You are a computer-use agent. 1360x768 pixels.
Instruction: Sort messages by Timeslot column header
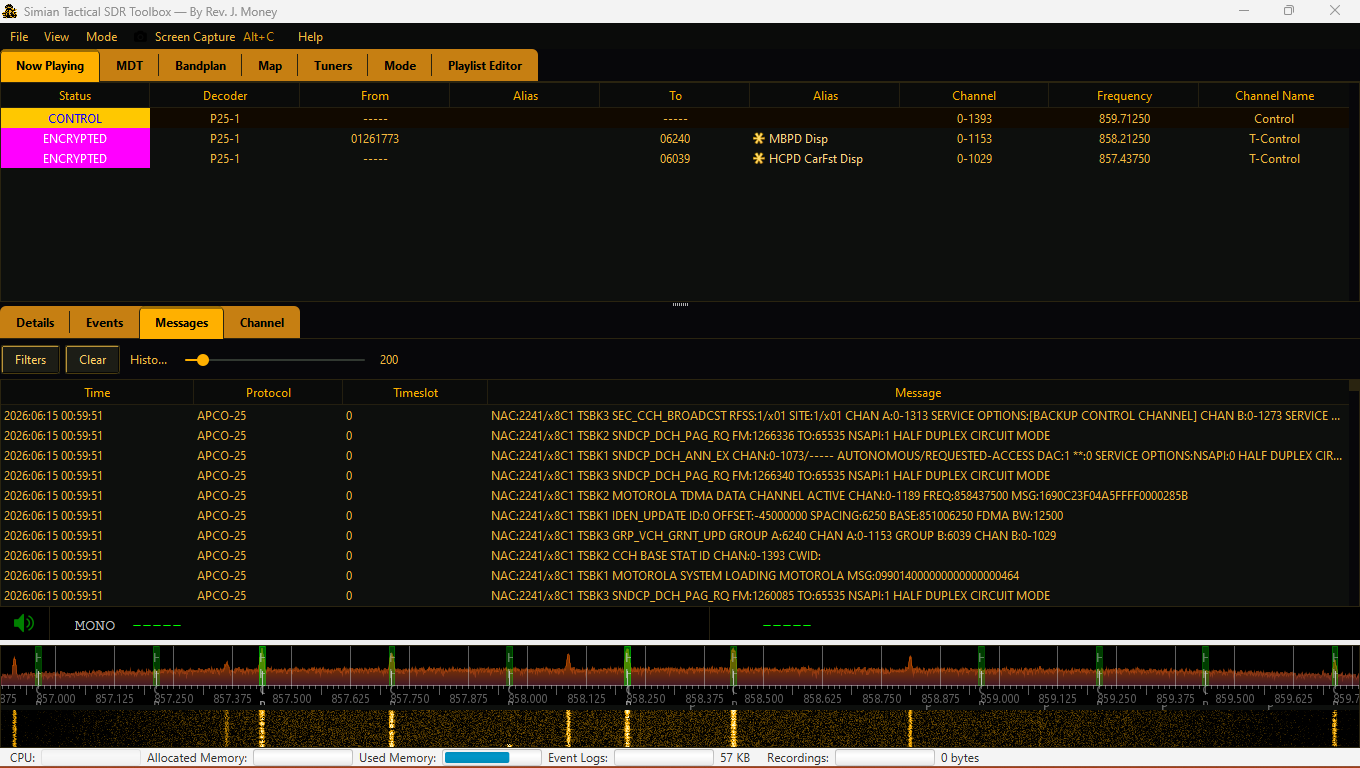415,393
